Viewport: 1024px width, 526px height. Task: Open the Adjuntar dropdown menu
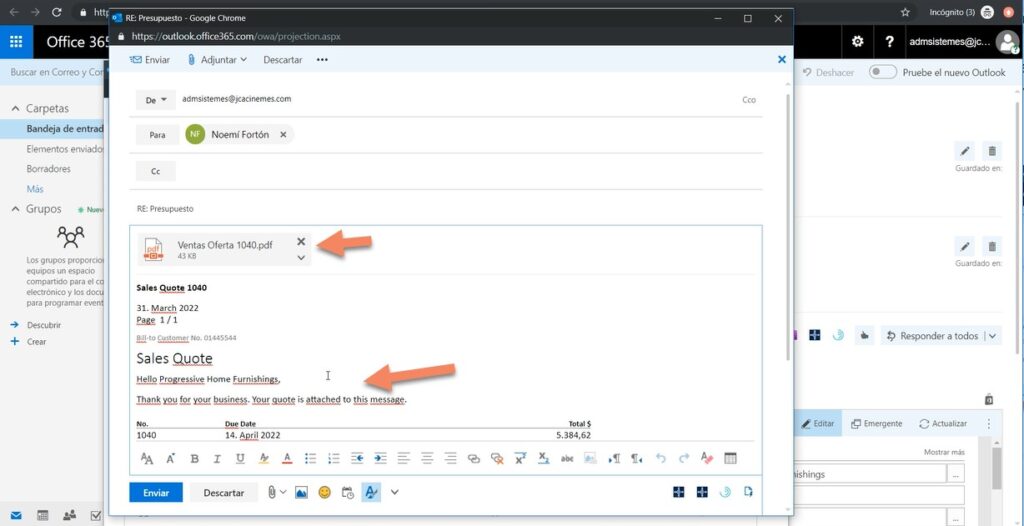coord(217,60)
